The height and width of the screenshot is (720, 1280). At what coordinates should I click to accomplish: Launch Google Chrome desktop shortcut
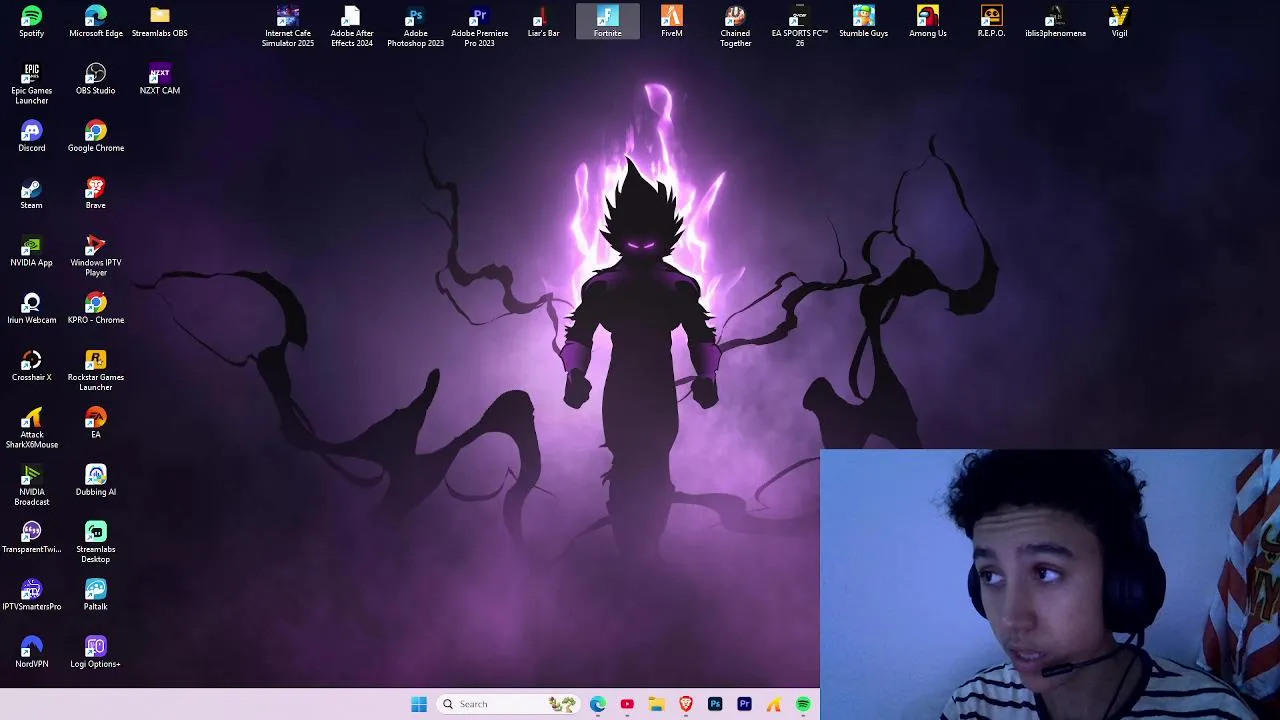tap(96, 137)
